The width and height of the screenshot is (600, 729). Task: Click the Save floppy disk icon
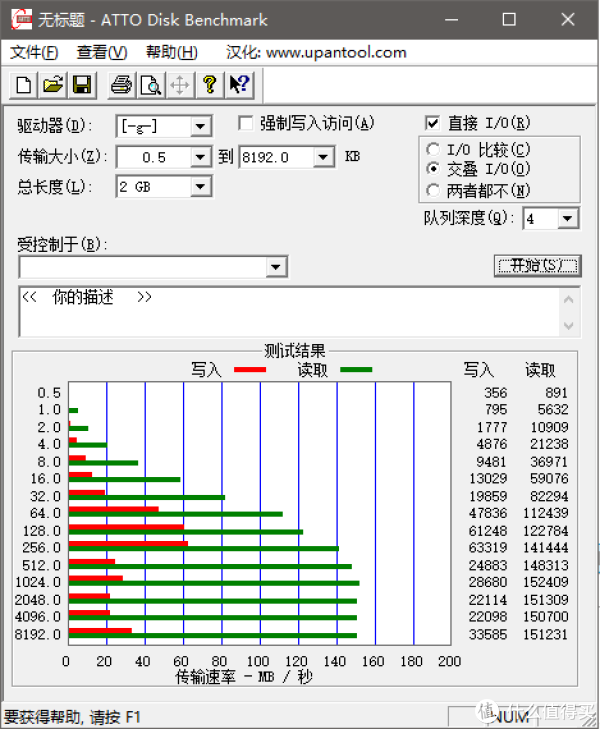coord(82,85)
